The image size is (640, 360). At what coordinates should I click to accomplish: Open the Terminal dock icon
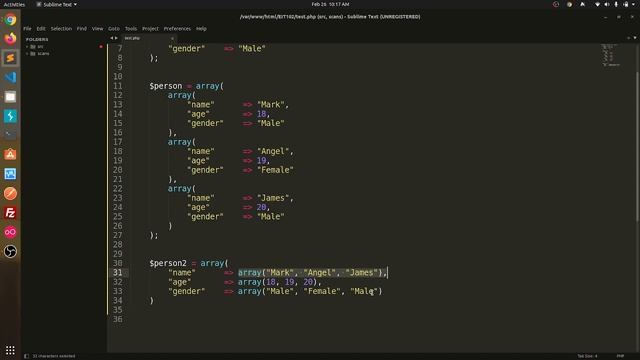click(x=10, y=135)
